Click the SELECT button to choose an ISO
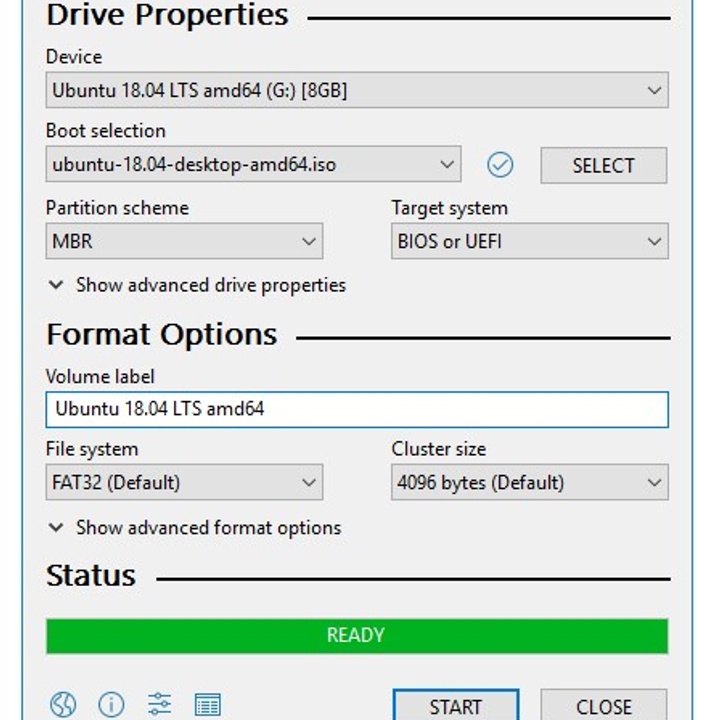Image resolution: width=720 pixels, height=720 pixels. click(603, 165)
